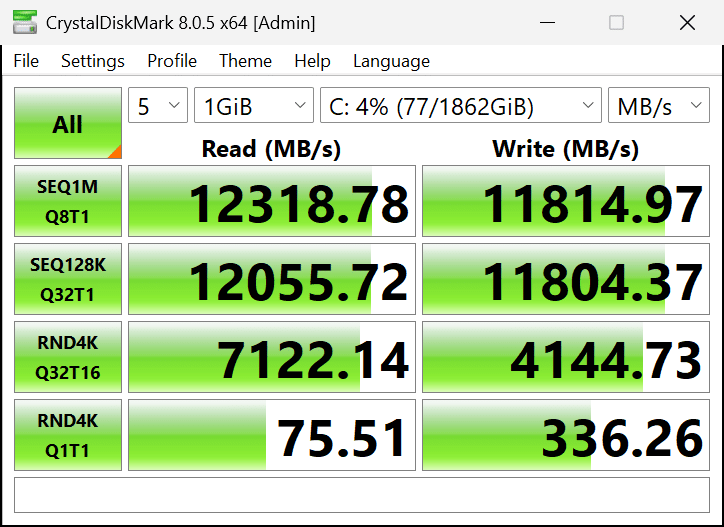Open the Help menu
The height and width of the screenshot is (527, 724).
click(312, 61)
